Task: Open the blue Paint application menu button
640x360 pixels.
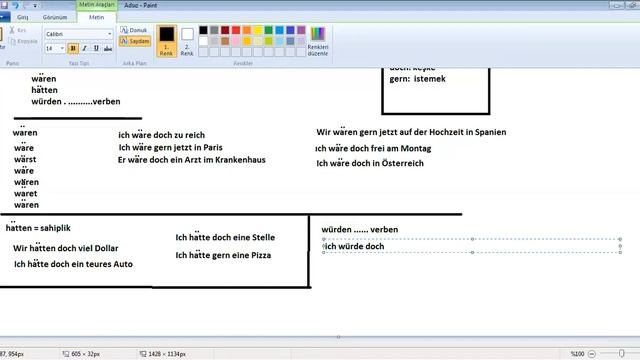Action: pyautogui.click(x=4, y=17)
